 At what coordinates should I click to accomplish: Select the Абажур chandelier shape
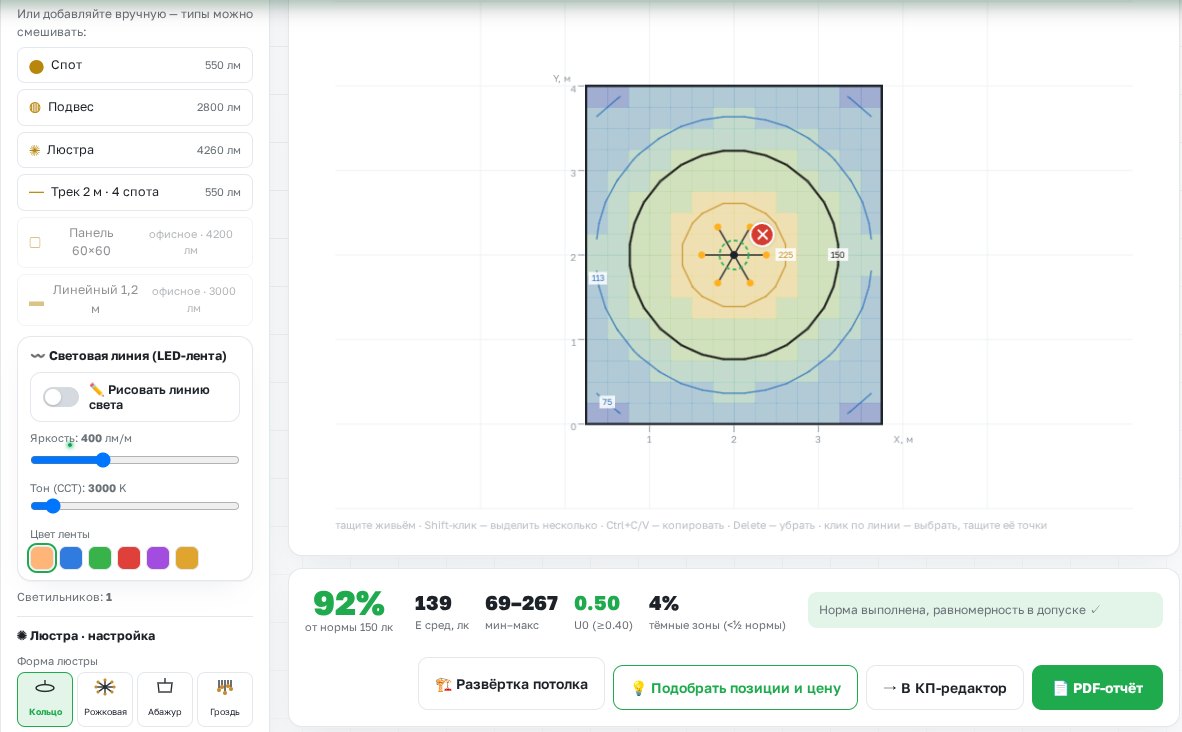(x=164, y=700)
